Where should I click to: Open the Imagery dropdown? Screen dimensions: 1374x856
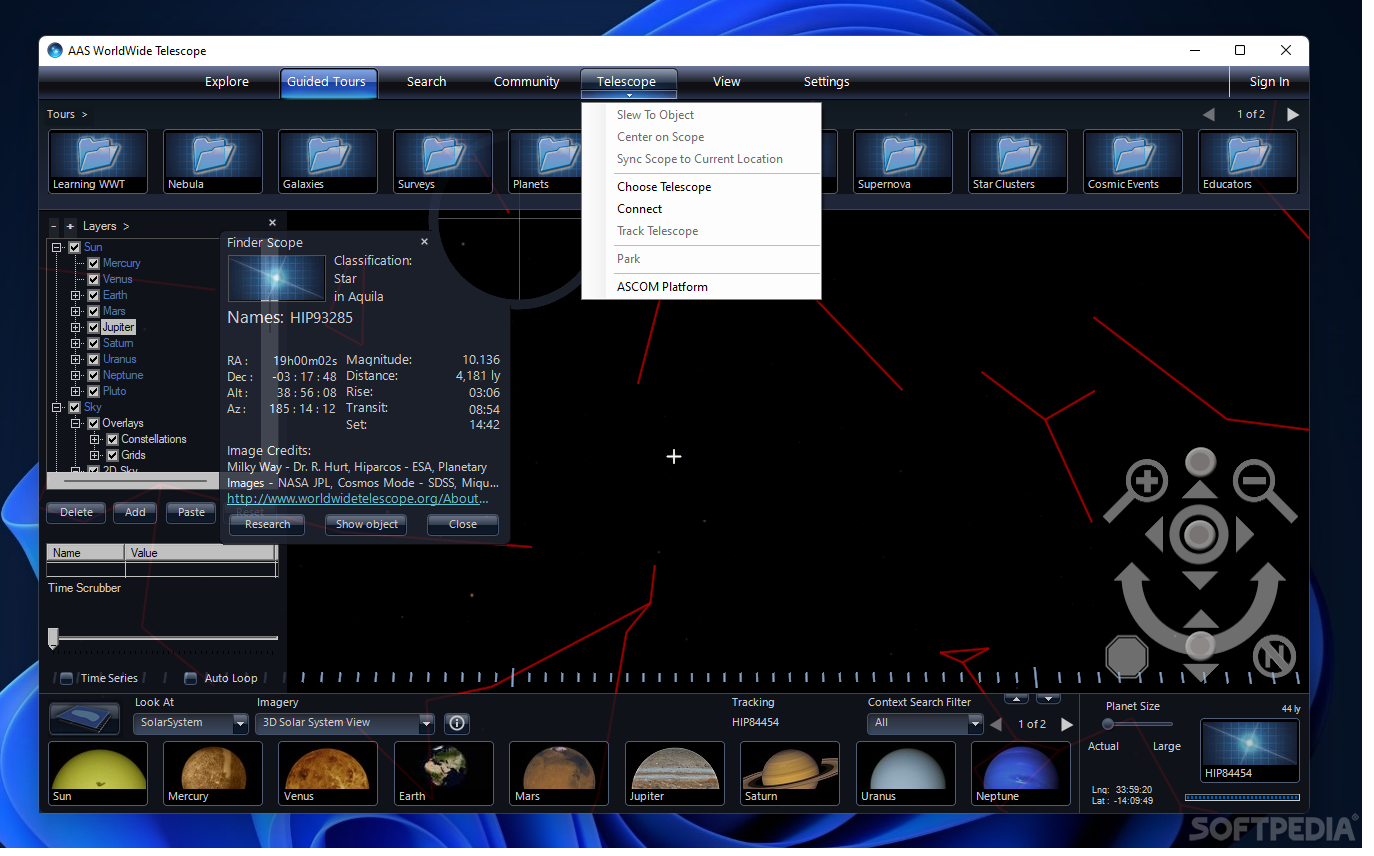tap(346, 723)
